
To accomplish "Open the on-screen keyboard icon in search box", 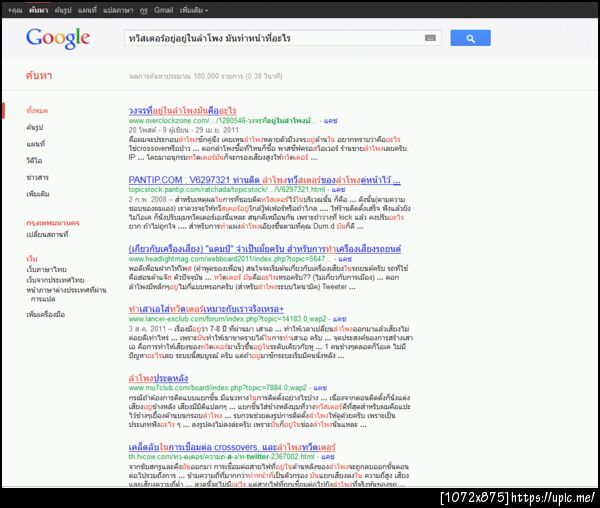I will [x=430, y=38].
